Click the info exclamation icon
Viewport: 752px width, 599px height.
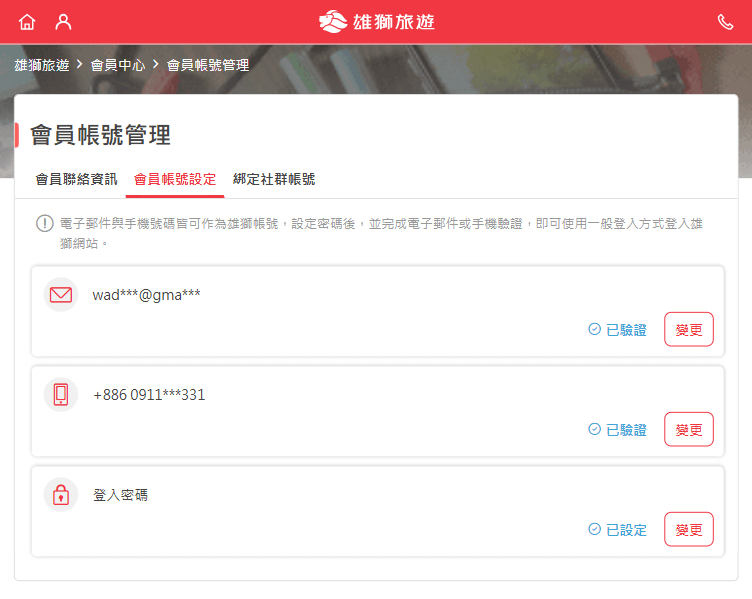[44, 224]
